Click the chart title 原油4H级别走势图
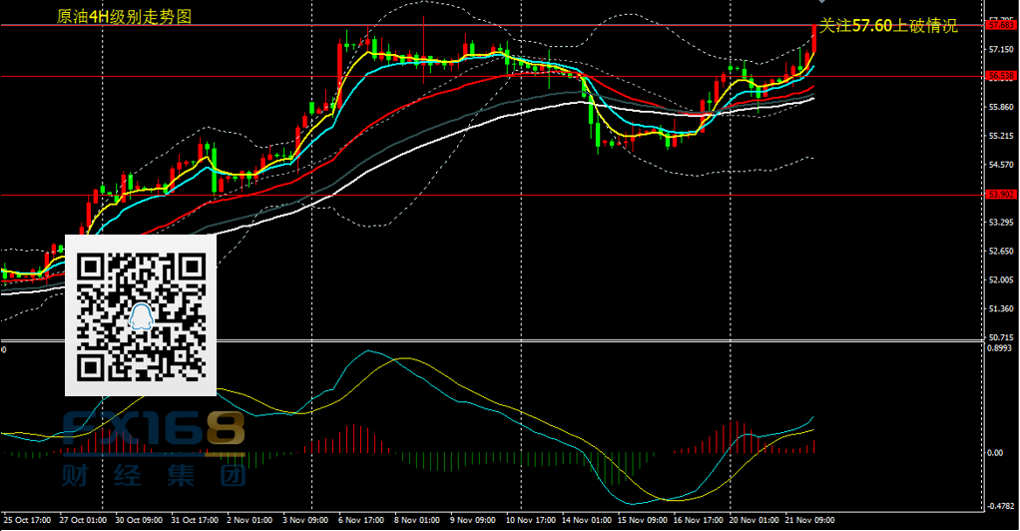 (x=125, y=17)
